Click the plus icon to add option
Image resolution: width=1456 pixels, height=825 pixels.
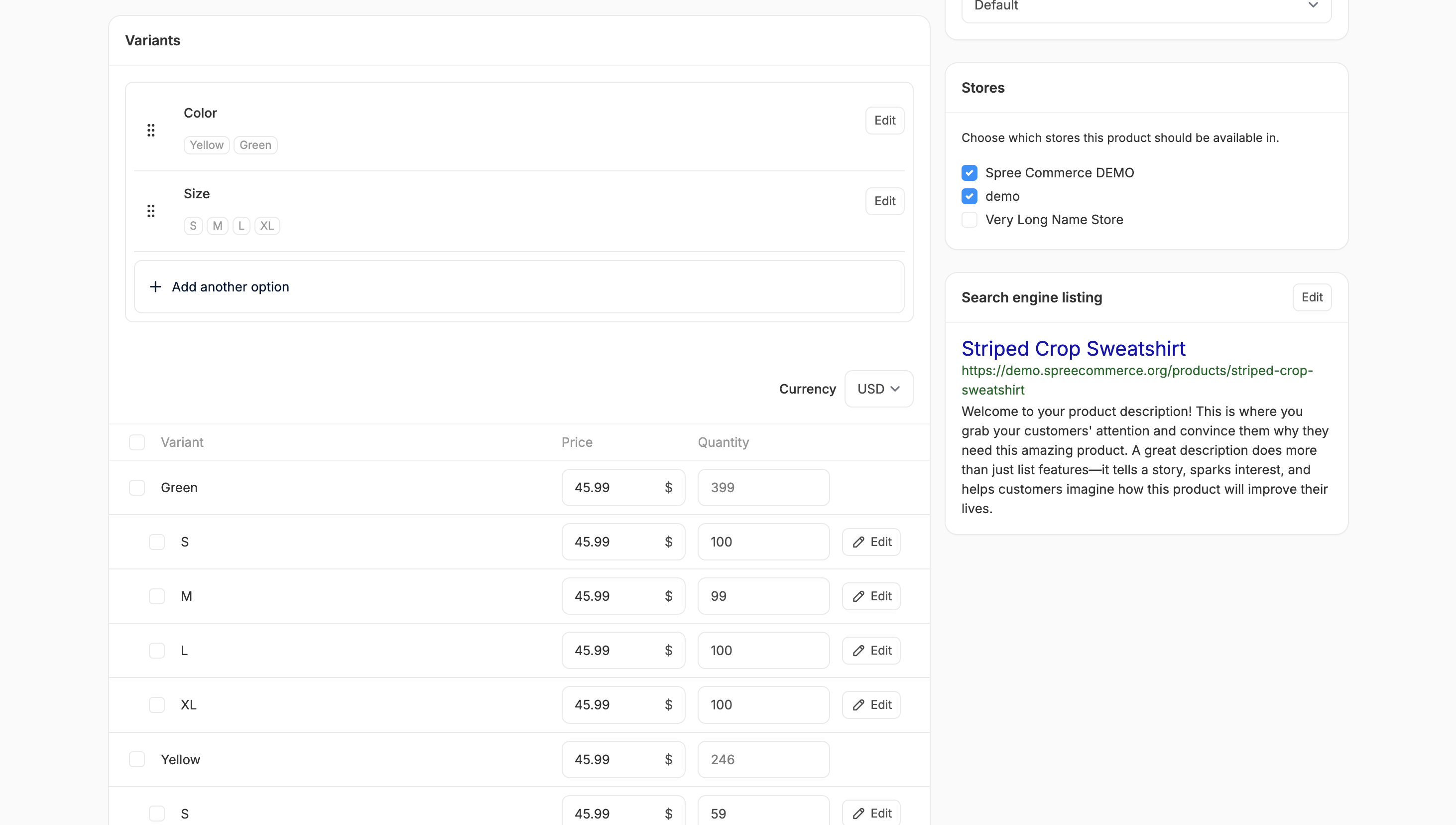(x=155, y=287)
